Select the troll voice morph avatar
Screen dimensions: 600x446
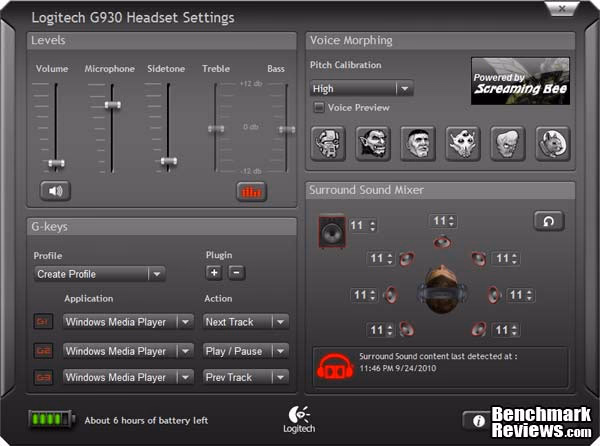(x=373, y=144)
